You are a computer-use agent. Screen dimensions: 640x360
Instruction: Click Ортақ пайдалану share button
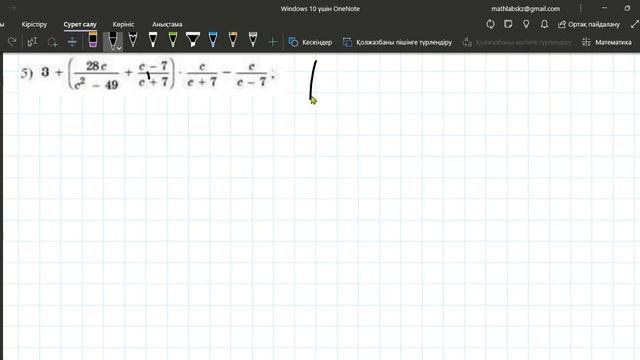pos(589,24)
